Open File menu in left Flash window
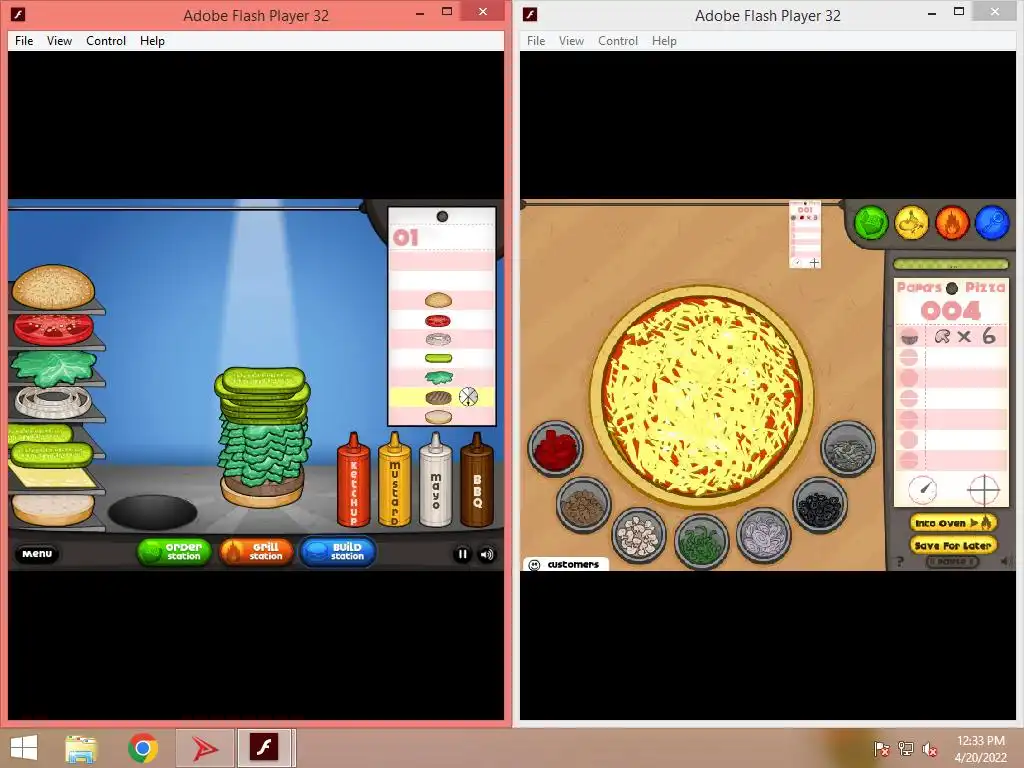The image size is (1024, 768). pyautogui.click(x=24, y=40)
